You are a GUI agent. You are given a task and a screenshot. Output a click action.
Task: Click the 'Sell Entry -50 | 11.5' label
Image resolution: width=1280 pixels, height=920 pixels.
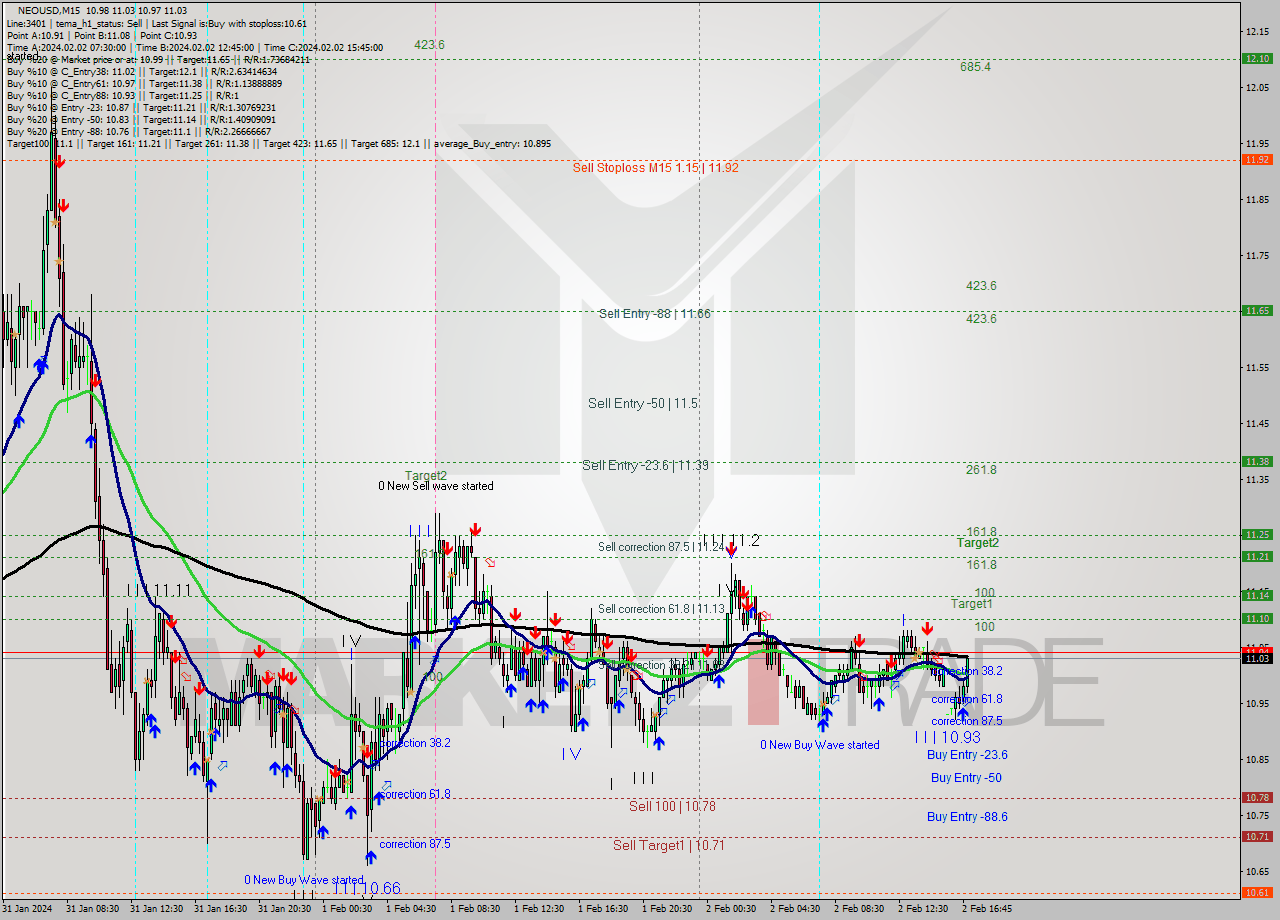pos(643,403)
